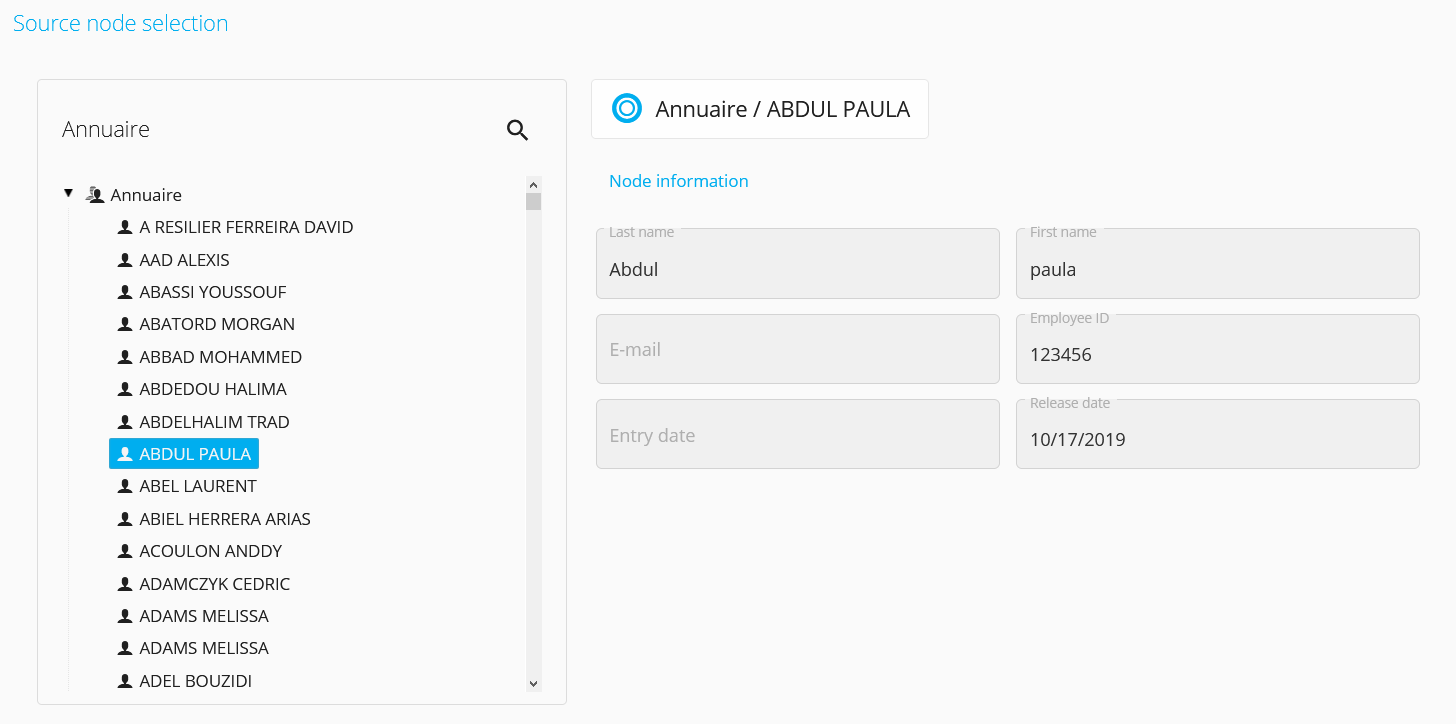This screenshot has height=724, width=1456.
Task: Select ABIEL HERRERA ARIAS entry
Action: [214, 519]
